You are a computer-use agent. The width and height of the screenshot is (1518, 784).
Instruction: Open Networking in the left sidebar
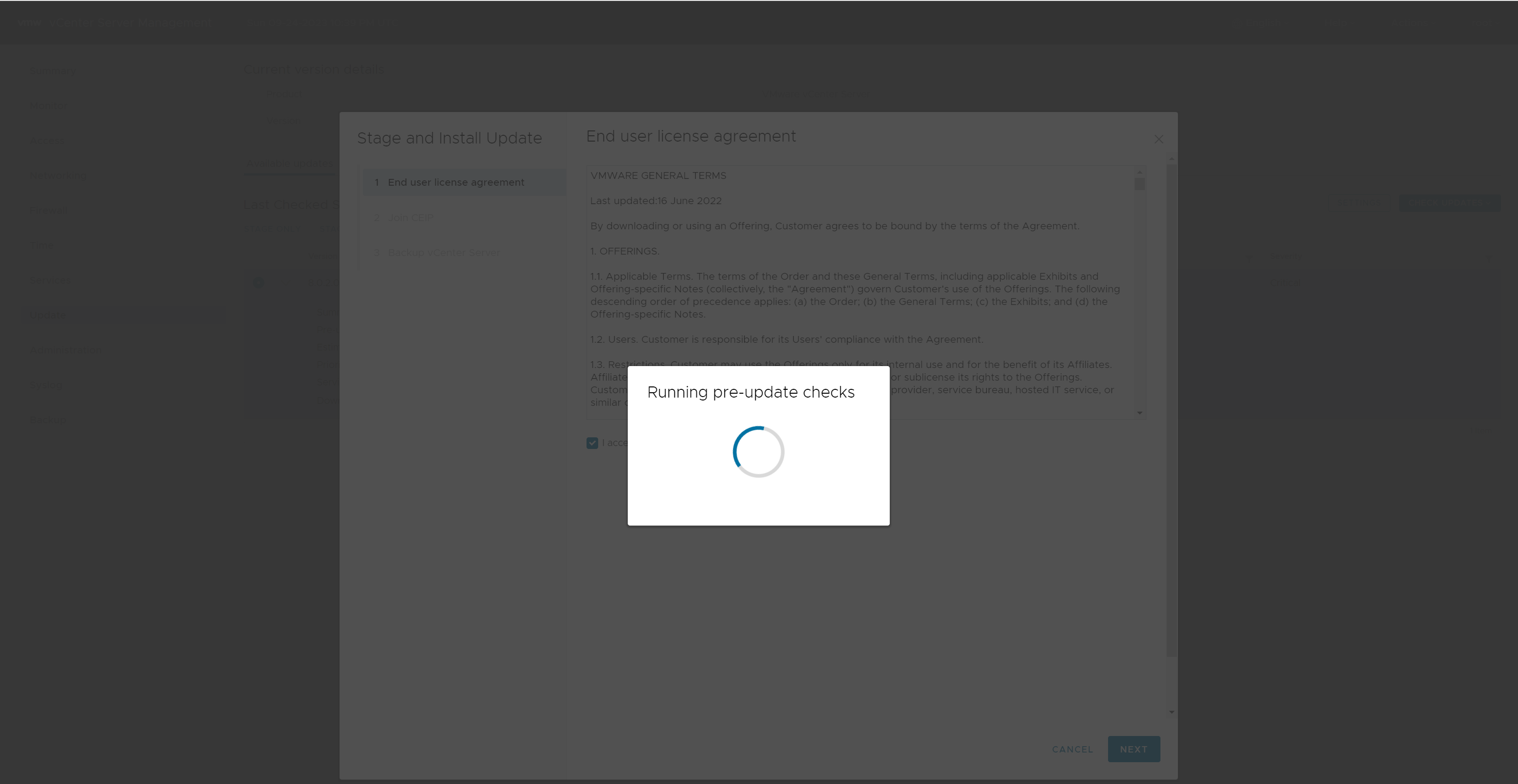(x=58, y=176)
